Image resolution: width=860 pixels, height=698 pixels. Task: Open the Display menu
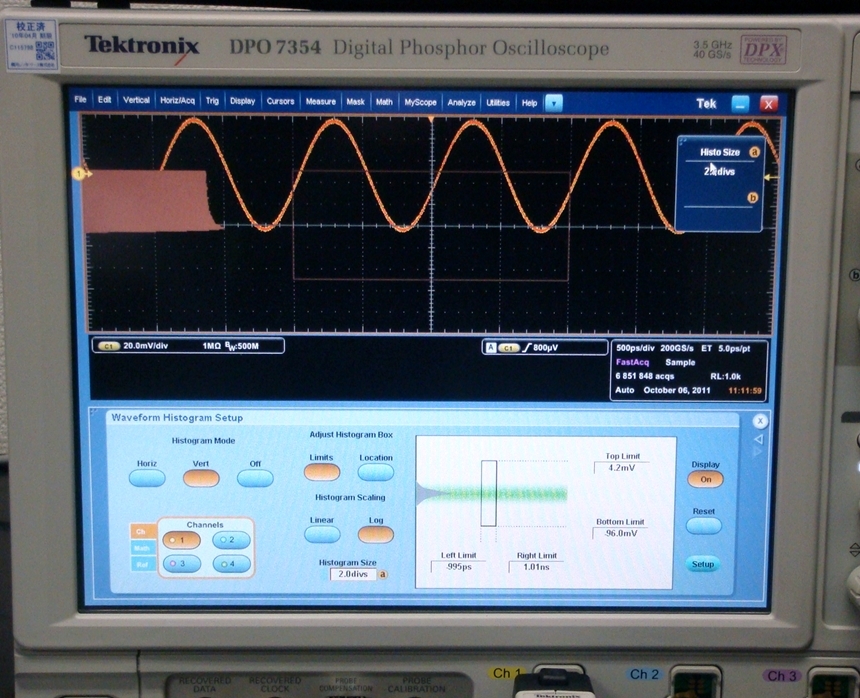[242, 101]
